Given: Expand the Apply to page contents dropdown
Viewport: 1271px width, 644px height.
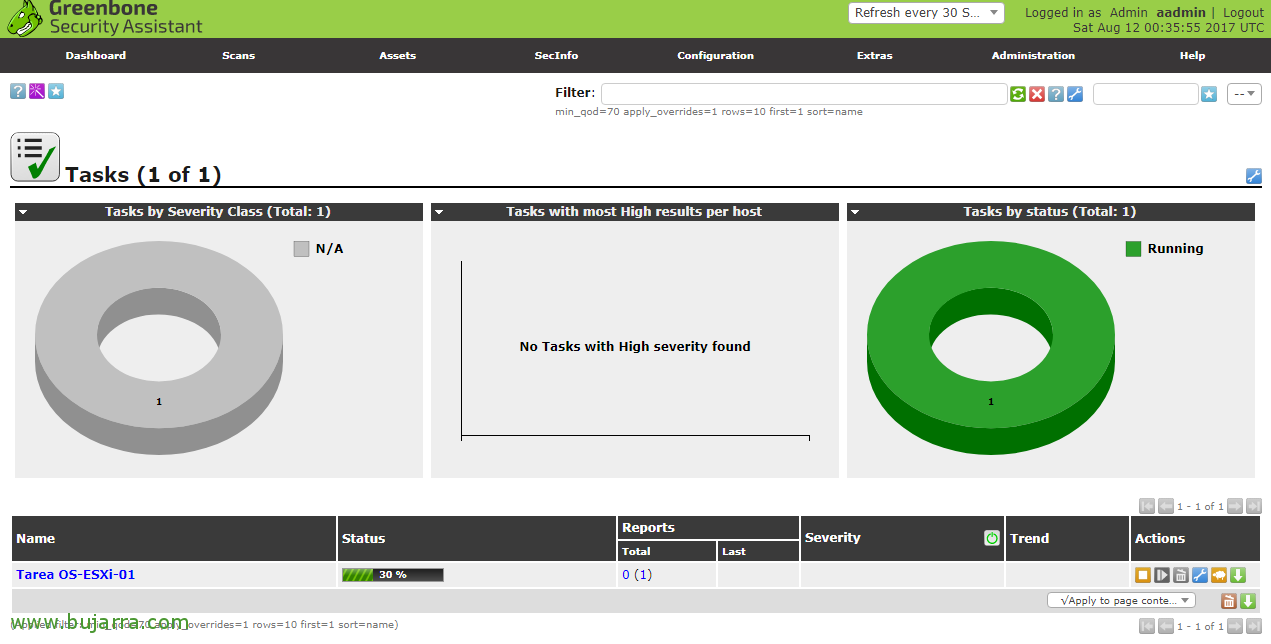Looking at the screenshot, I should coord(1121,600).
